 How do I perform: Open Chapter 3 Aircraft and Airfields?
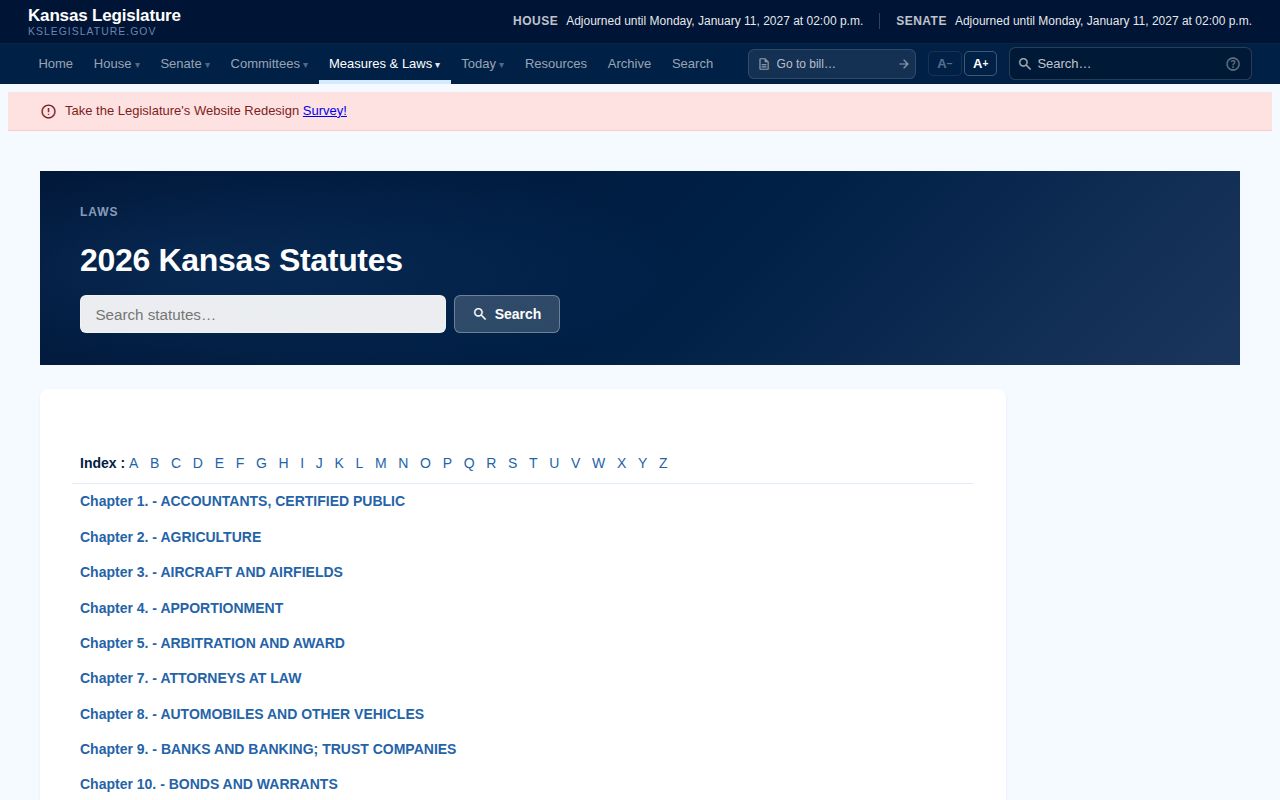[x=211, y=572]
